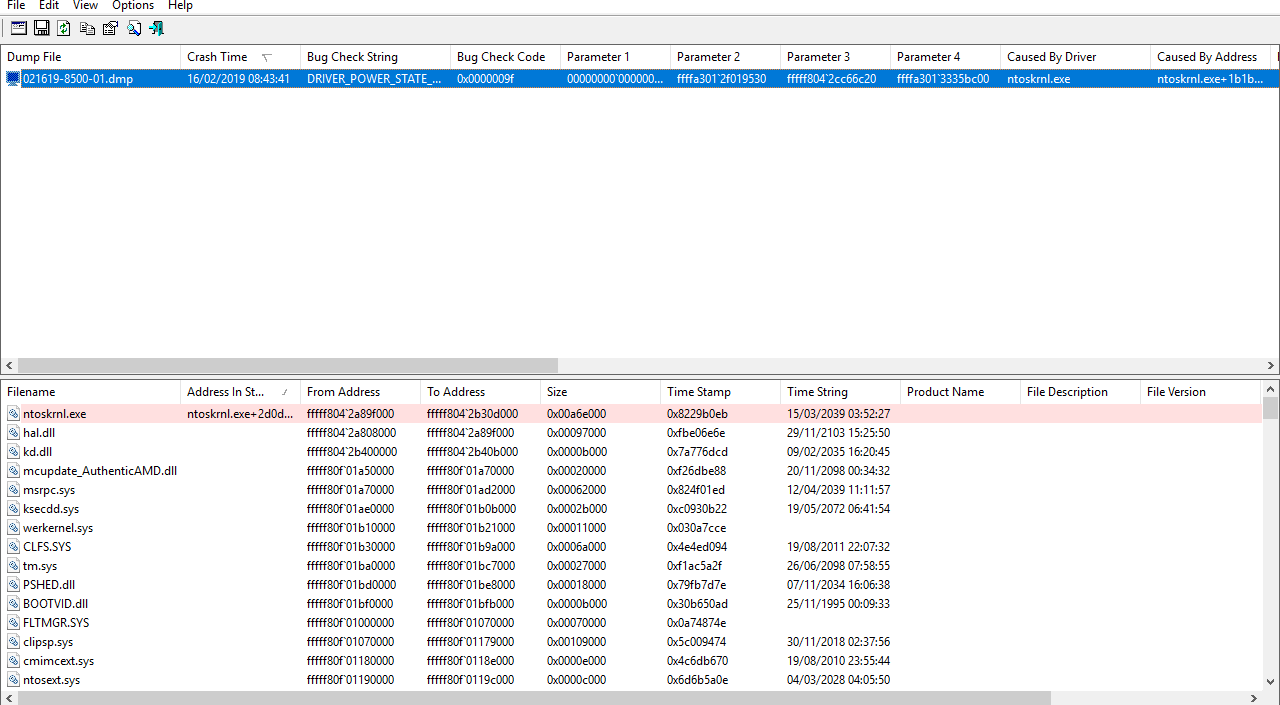This screenshot has height=705, width=1280.
Task: Sort crashes by Crash Time column
Action: 217,57
